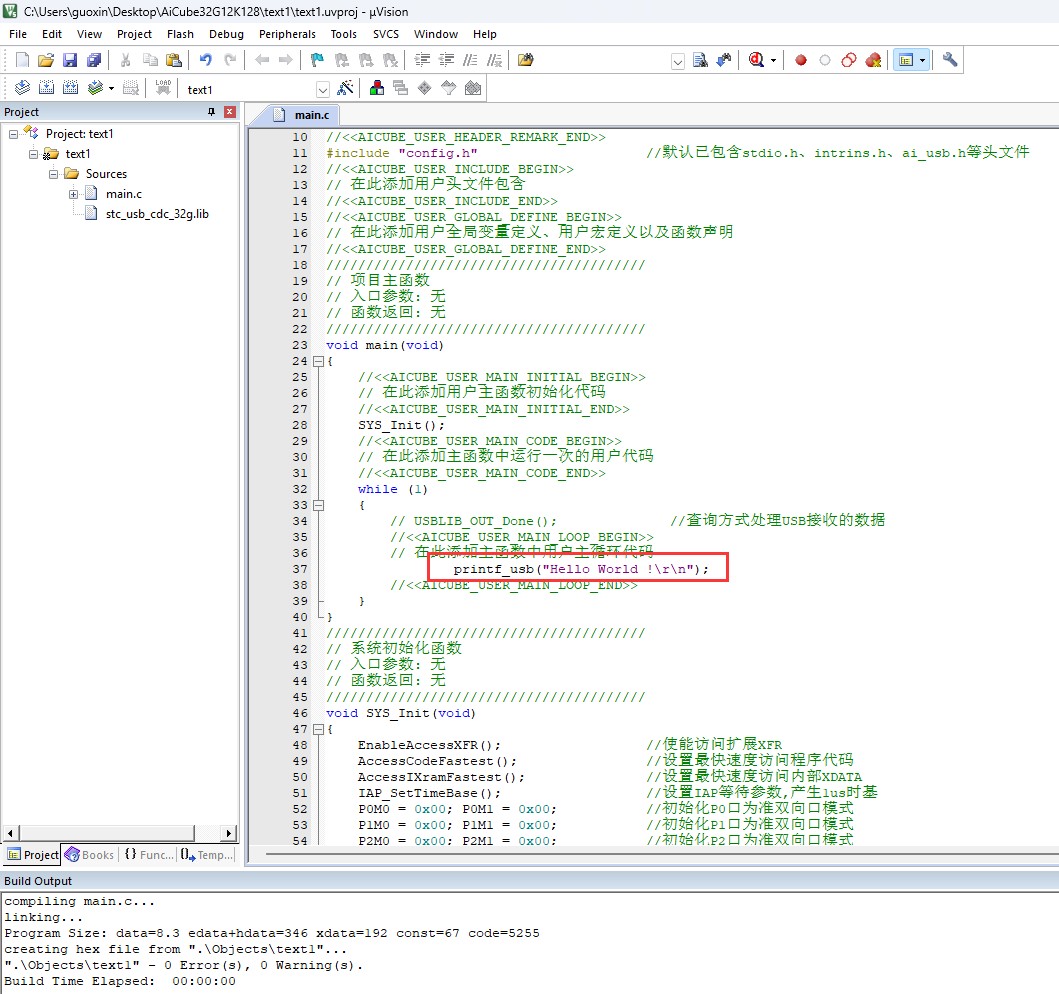The height and width of the screenshot is (994, 1059).
Task: Switch to the Books tab
Action: (90, 855)
